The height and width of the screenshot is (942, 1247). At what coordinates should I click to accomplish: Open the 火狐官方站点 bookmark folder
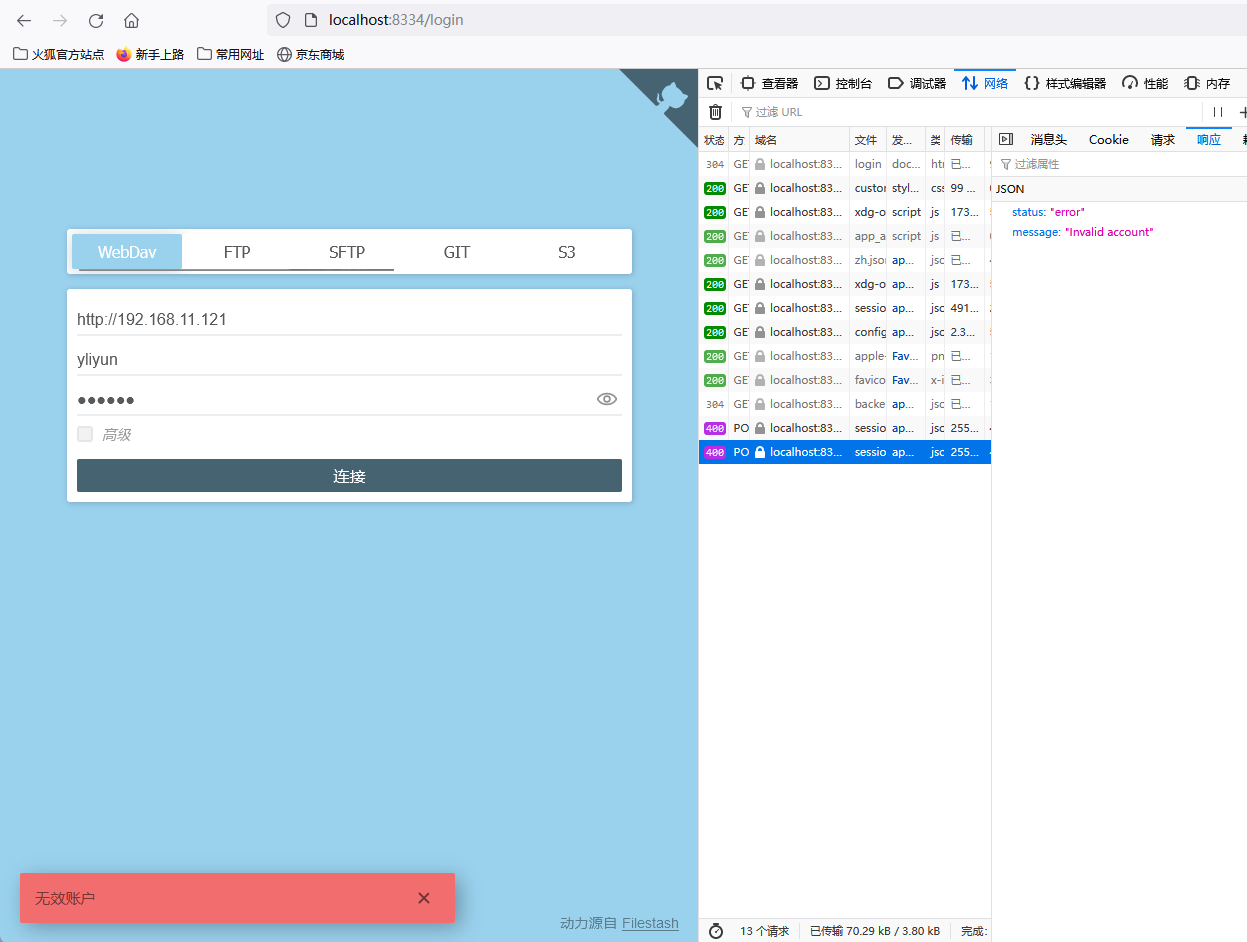click(x=58, y=55)
